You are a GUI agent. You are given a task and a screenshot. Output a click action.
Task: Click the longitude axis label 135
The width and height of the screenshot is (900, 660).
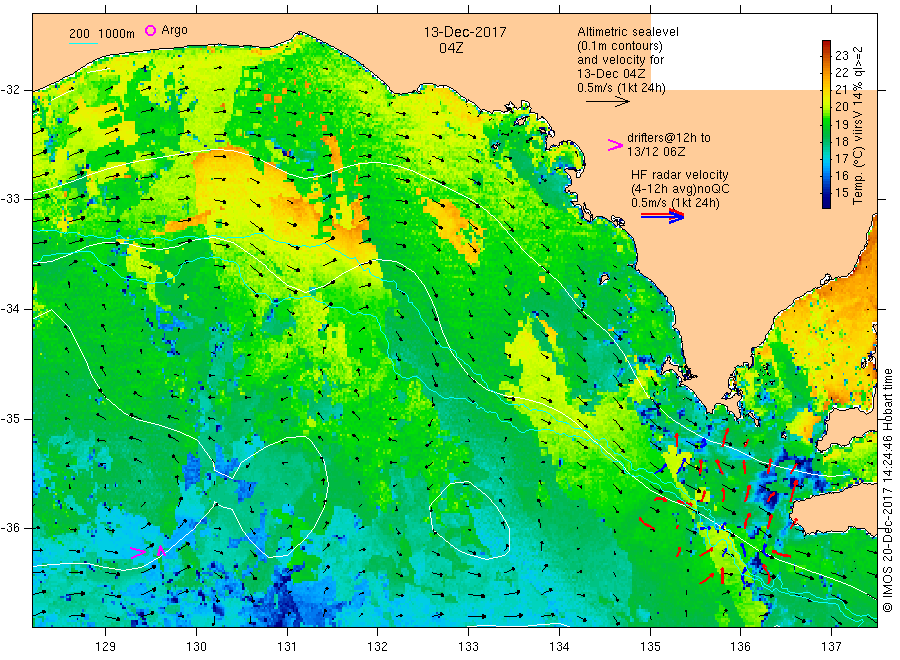click(650, 647)
